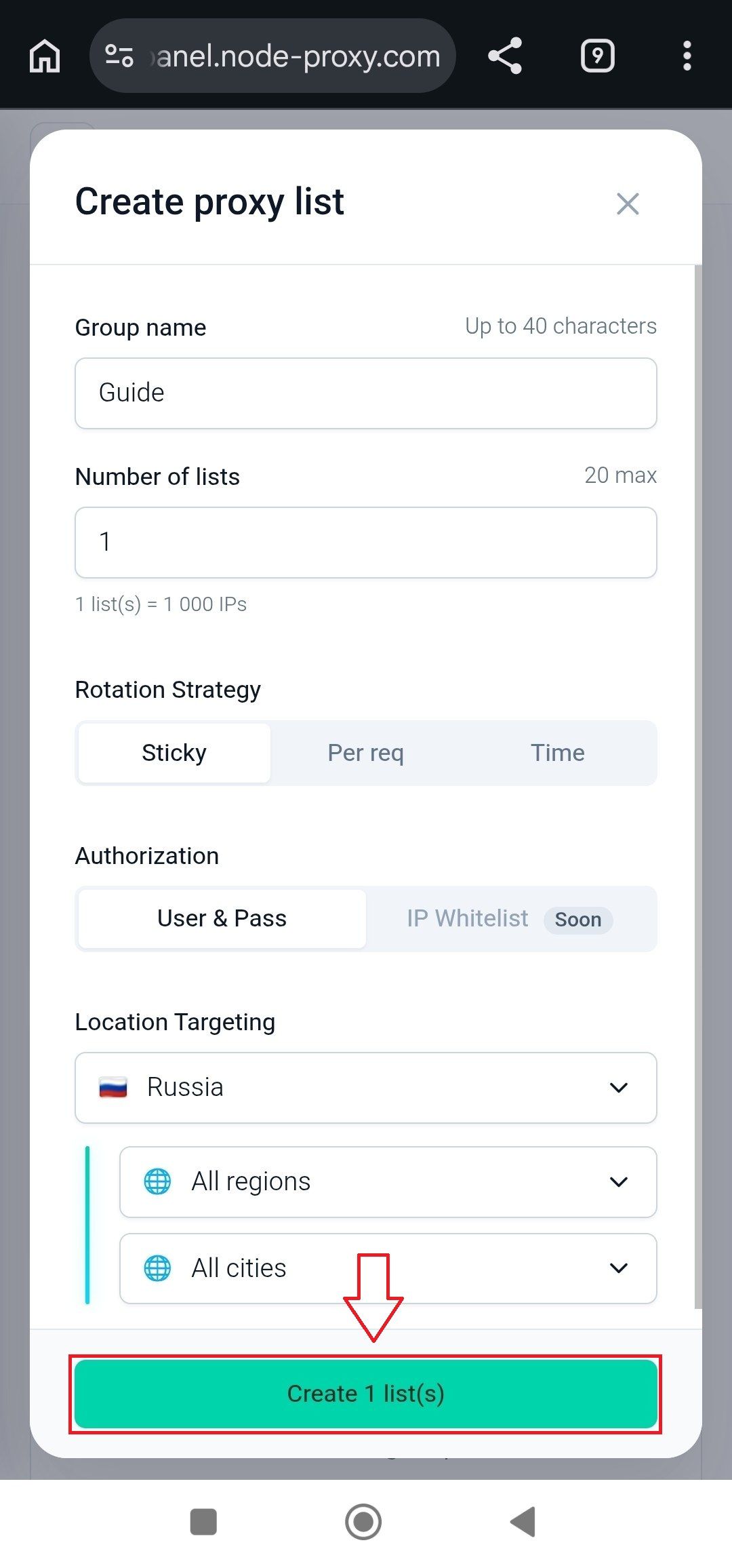The width and height of the screenshot is (732, 1568).
Task: Tap the share icon
Action: coord(505,56)
